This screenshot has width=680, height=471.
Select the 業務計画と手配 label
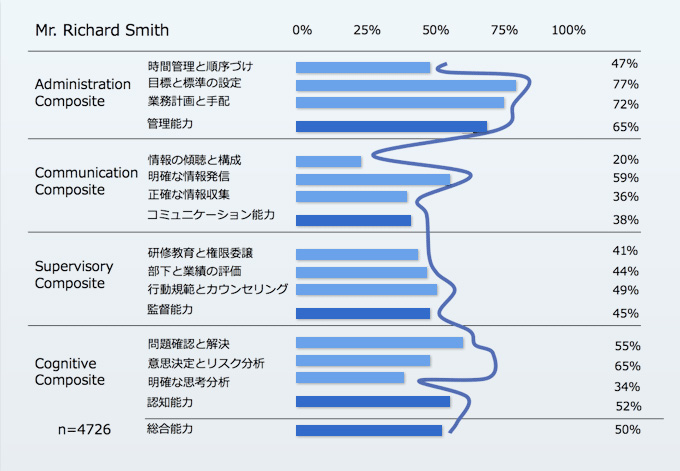point(189,101)
